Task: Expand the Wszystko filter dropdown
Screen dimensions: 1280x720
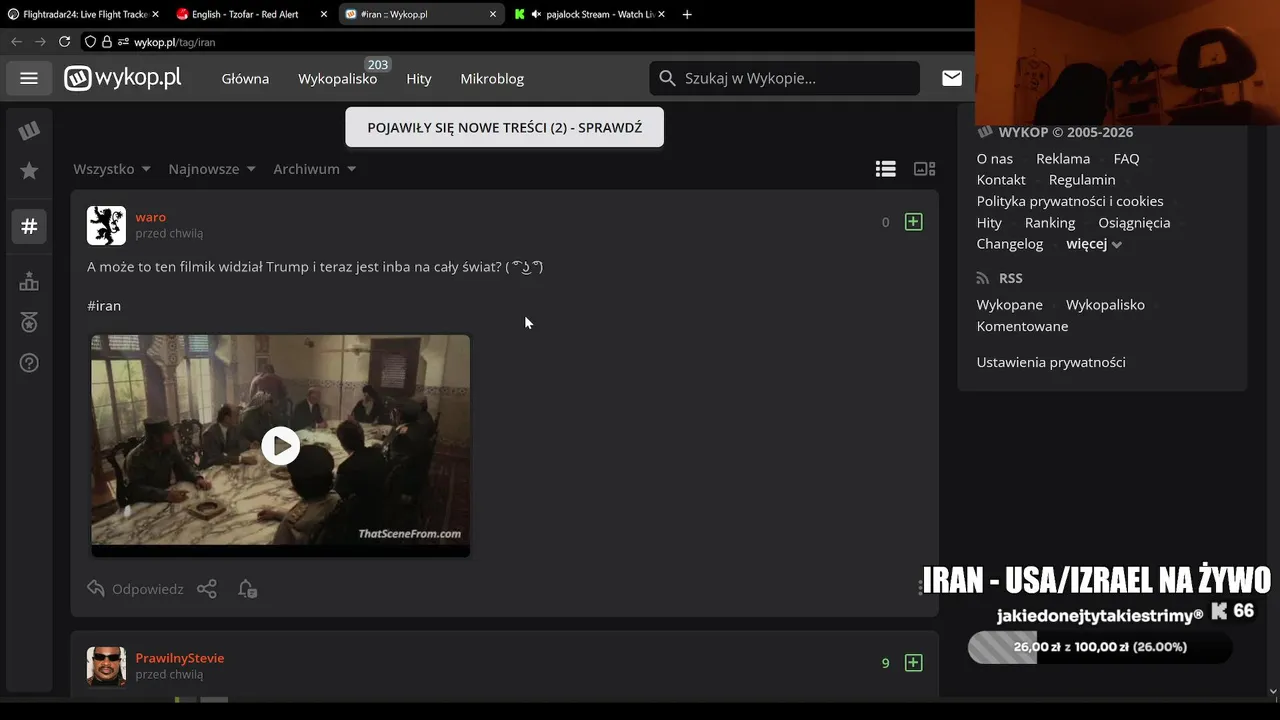Action: pos(112,169)
